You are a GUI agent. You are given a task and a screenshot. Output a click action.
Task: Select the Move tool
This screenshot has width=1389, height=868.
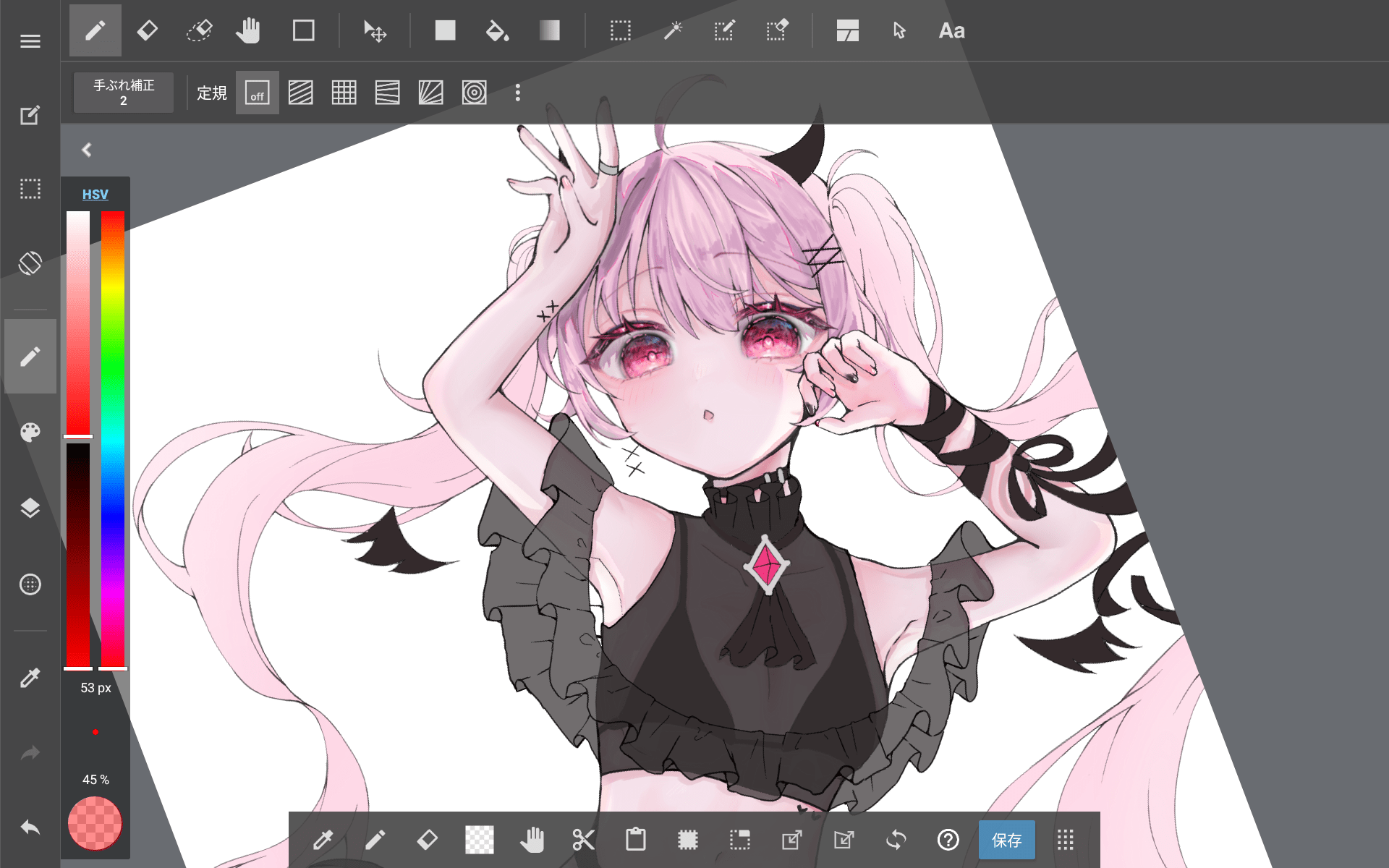pos(375,31)
